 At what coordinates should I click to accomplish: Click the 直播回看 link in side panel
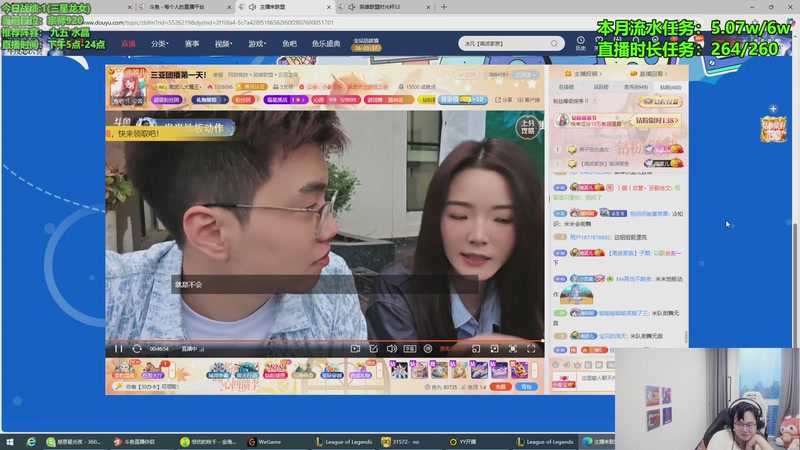(648, 74)
